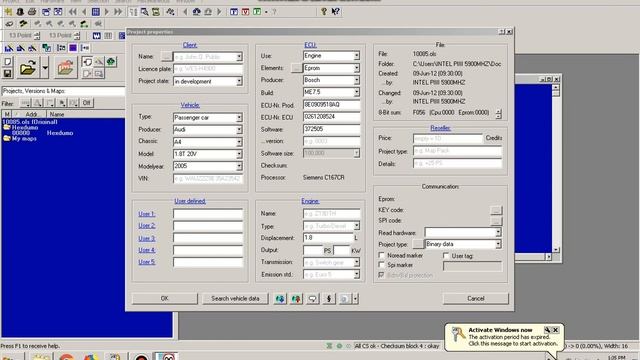Click the green ball icon beside folder buttons
The width and height of the screenshot is (640, 360).
[x=111, y=62]
